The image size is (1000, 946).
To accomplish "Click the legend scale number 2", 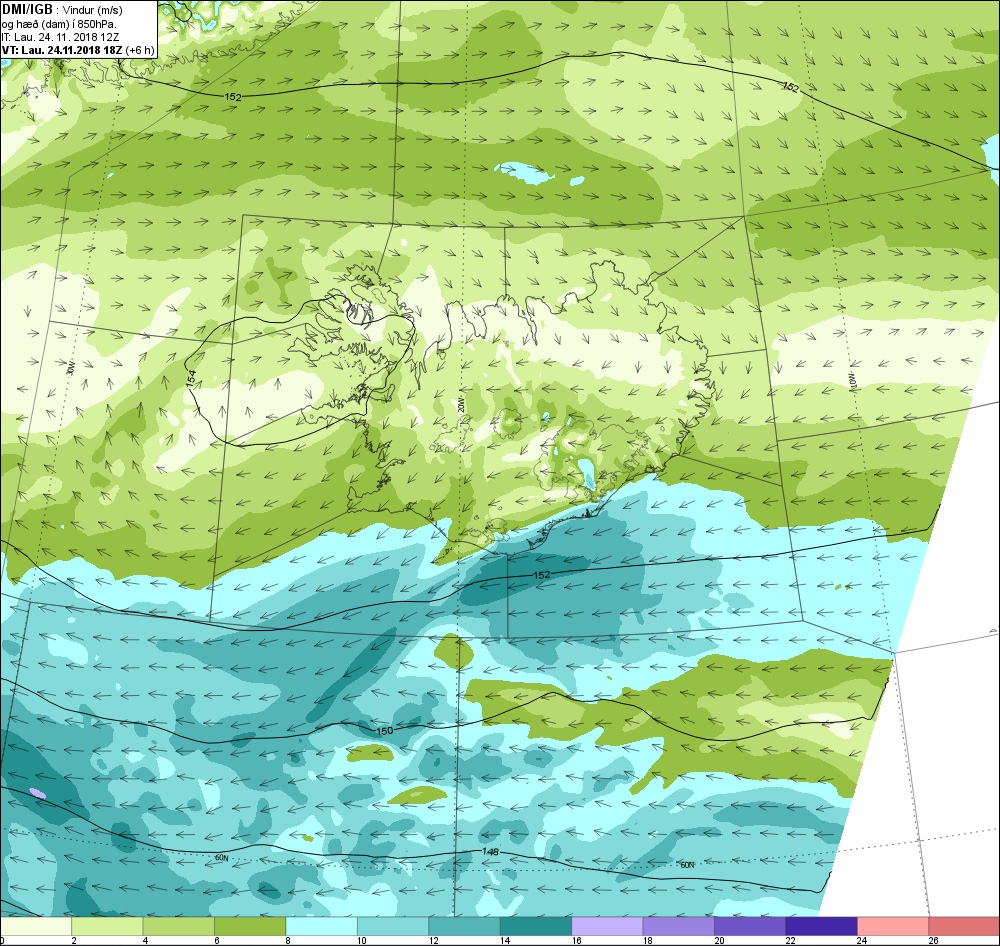I will (x=74, y=940).
